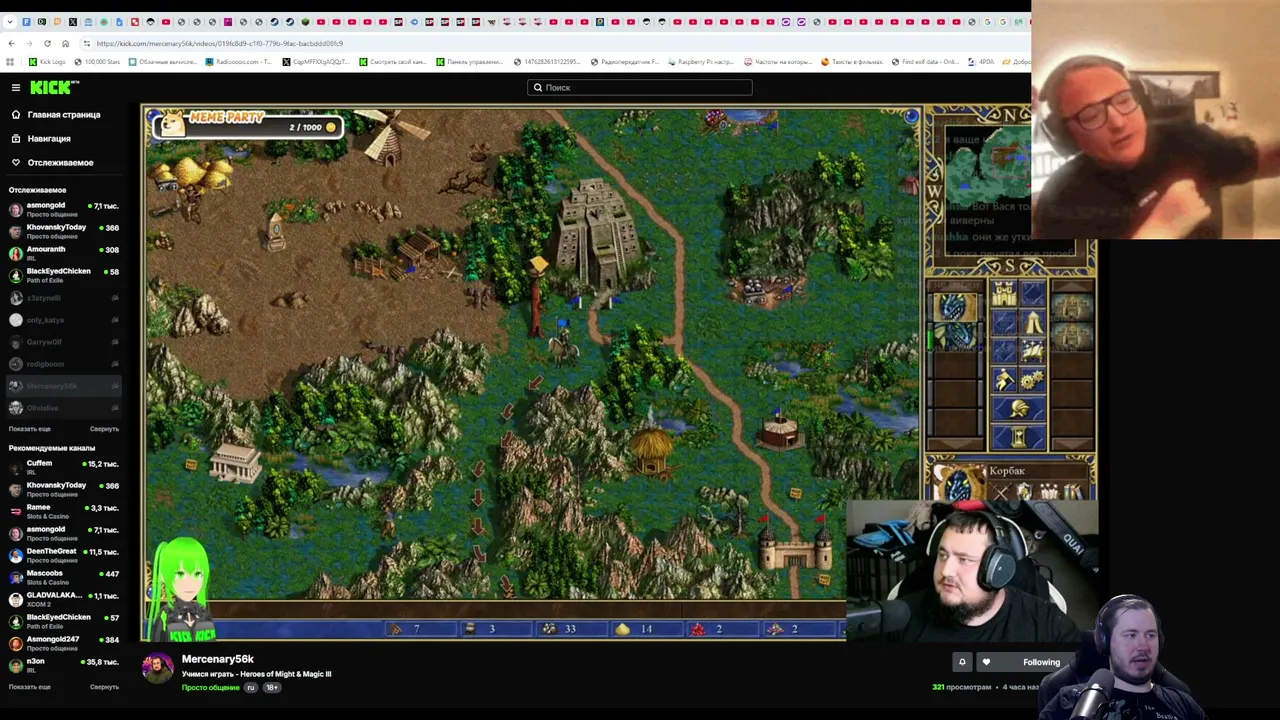Click the Meme Party coin counter

[247, 125]
